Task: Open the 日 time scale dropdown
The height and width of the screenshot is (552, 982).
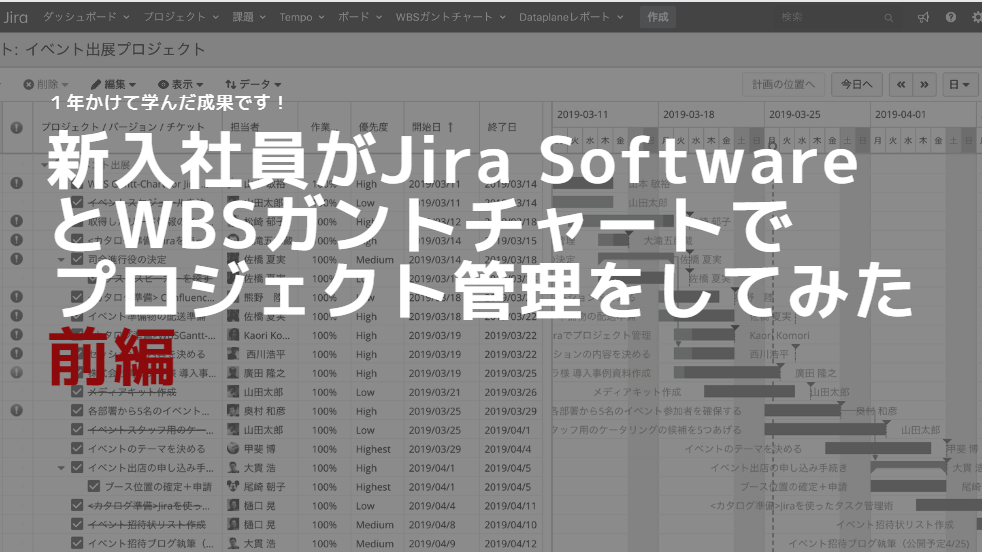Action: tap(959, 84)
